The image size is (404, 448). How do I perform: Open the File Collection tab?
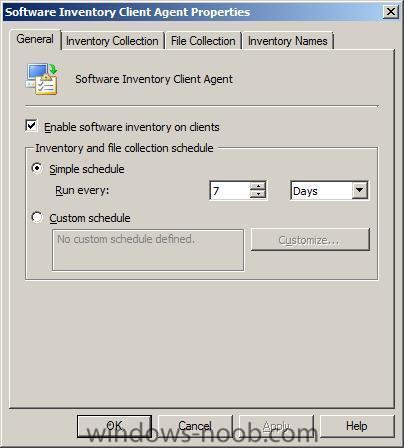pyautogui.click(x=203, y=41)
